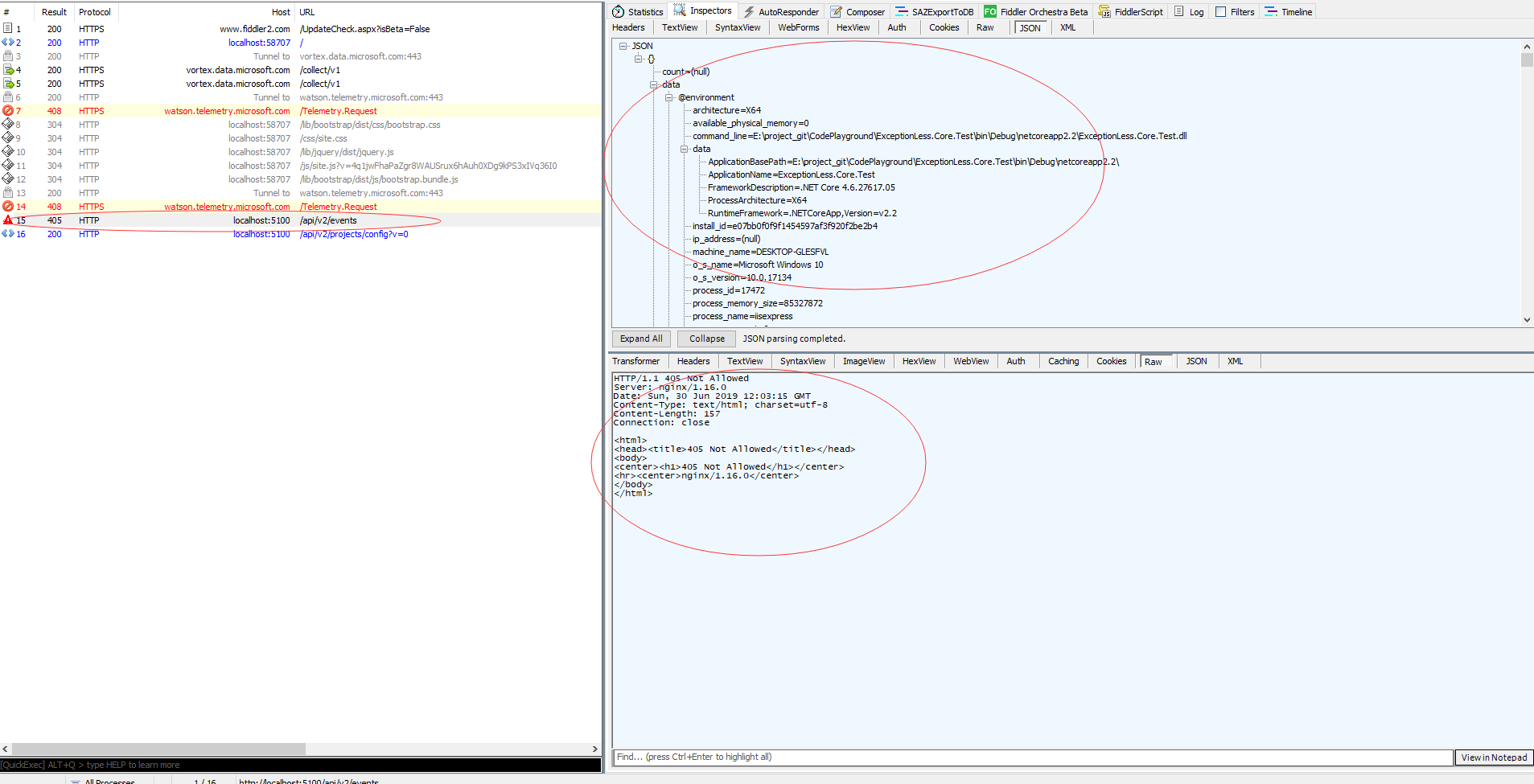Click the diamond icon of session 11
The image size is (1534, 784).
tap(7, 165)
